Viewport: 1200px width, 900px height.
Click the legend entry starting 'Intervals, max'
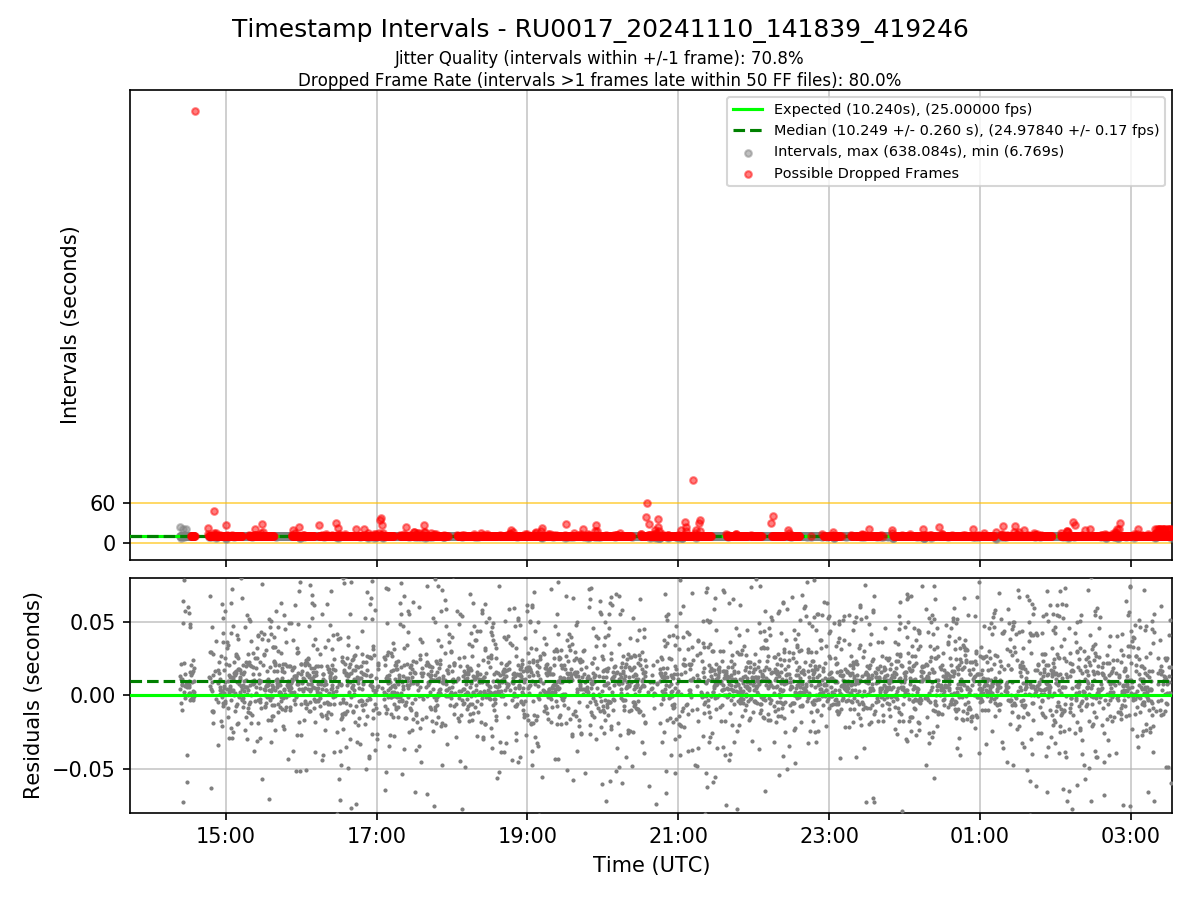click(919, 151)
